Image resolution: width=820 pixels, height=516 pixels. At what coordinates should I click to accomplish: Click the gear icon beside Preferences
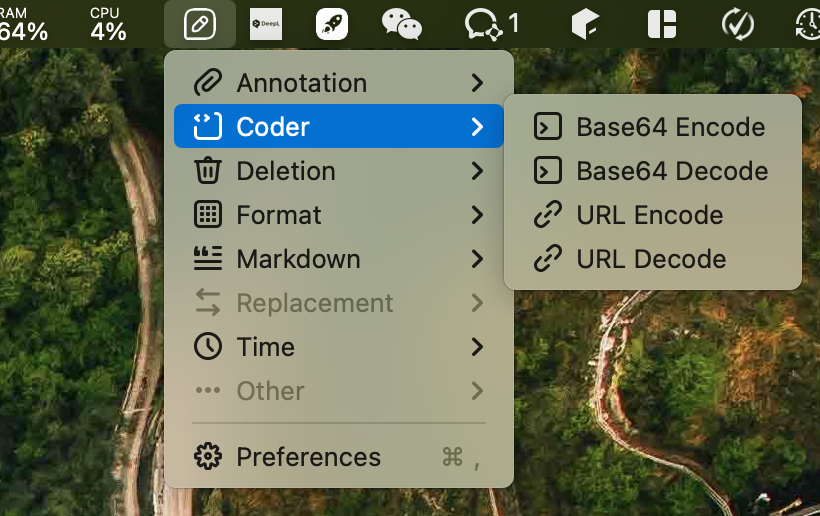click(x=208, y=456)
